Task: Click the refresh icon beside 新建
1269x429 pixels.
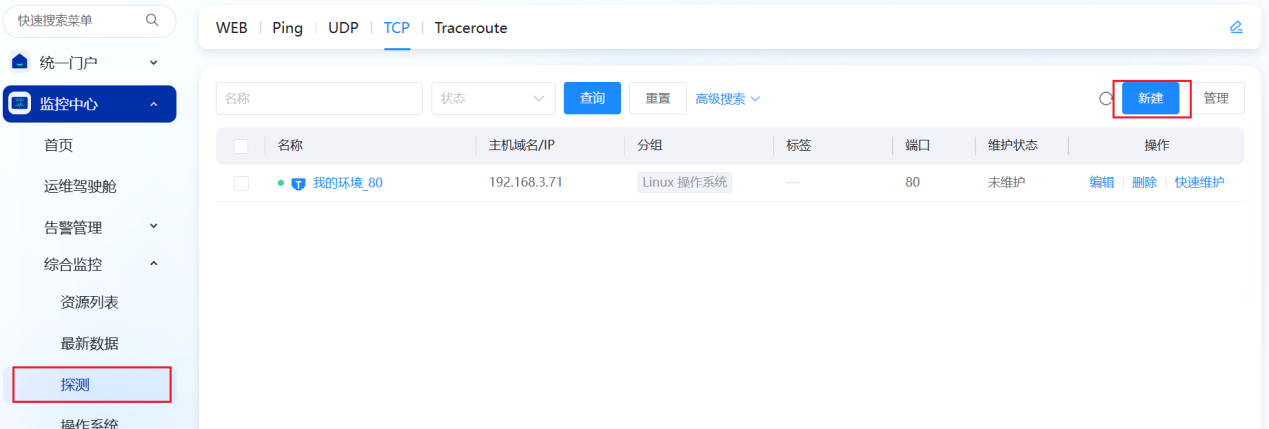Action: click(x=1106, y=99)
